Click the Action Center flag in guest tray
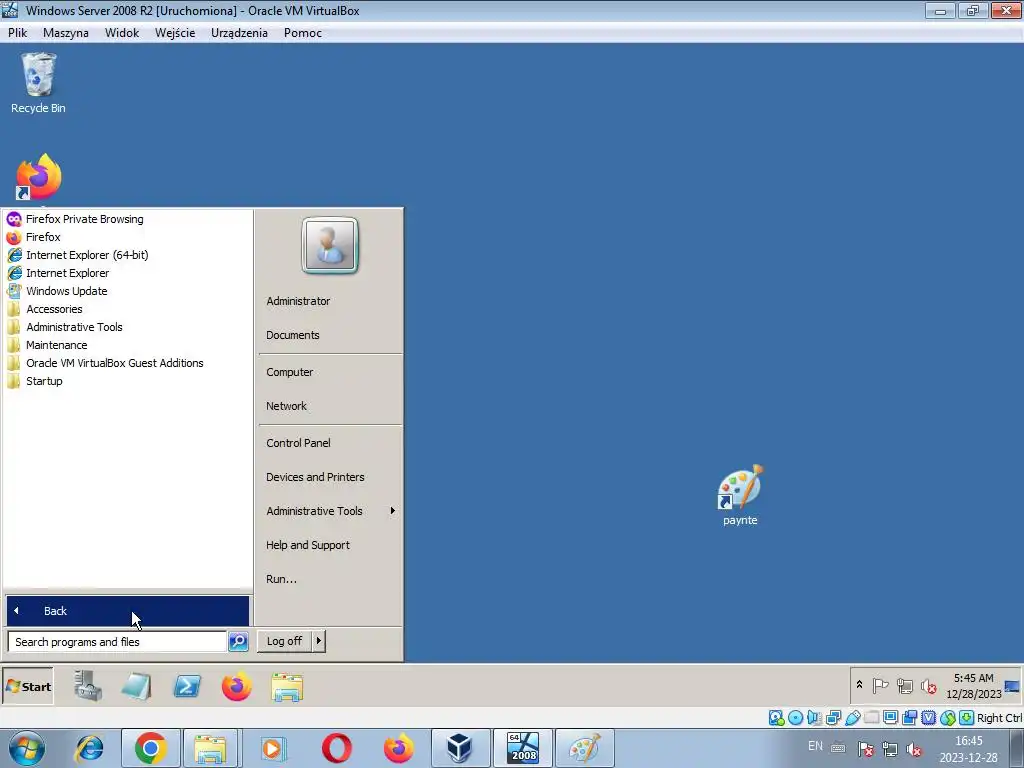 pos(880,686)
